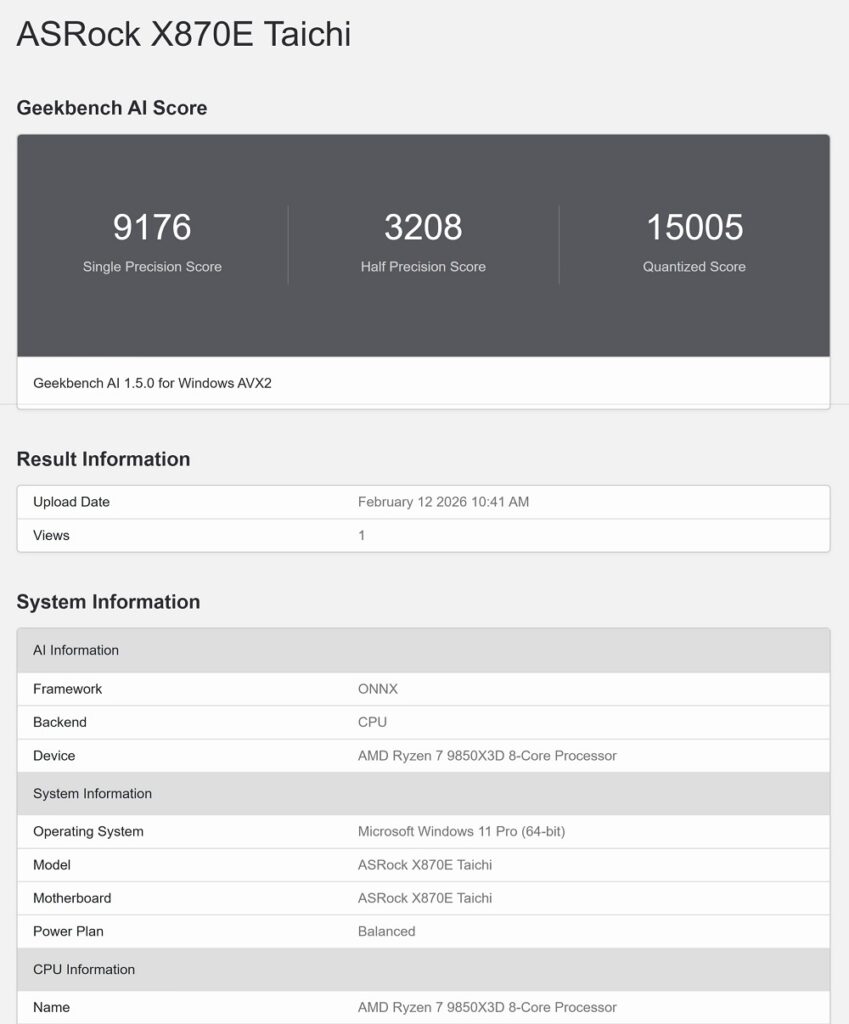Click Geekbench AI 1.5.0 for Windows AVX2 text
The height and width of the screenshot is (1024, 849).
coord(152,383)
